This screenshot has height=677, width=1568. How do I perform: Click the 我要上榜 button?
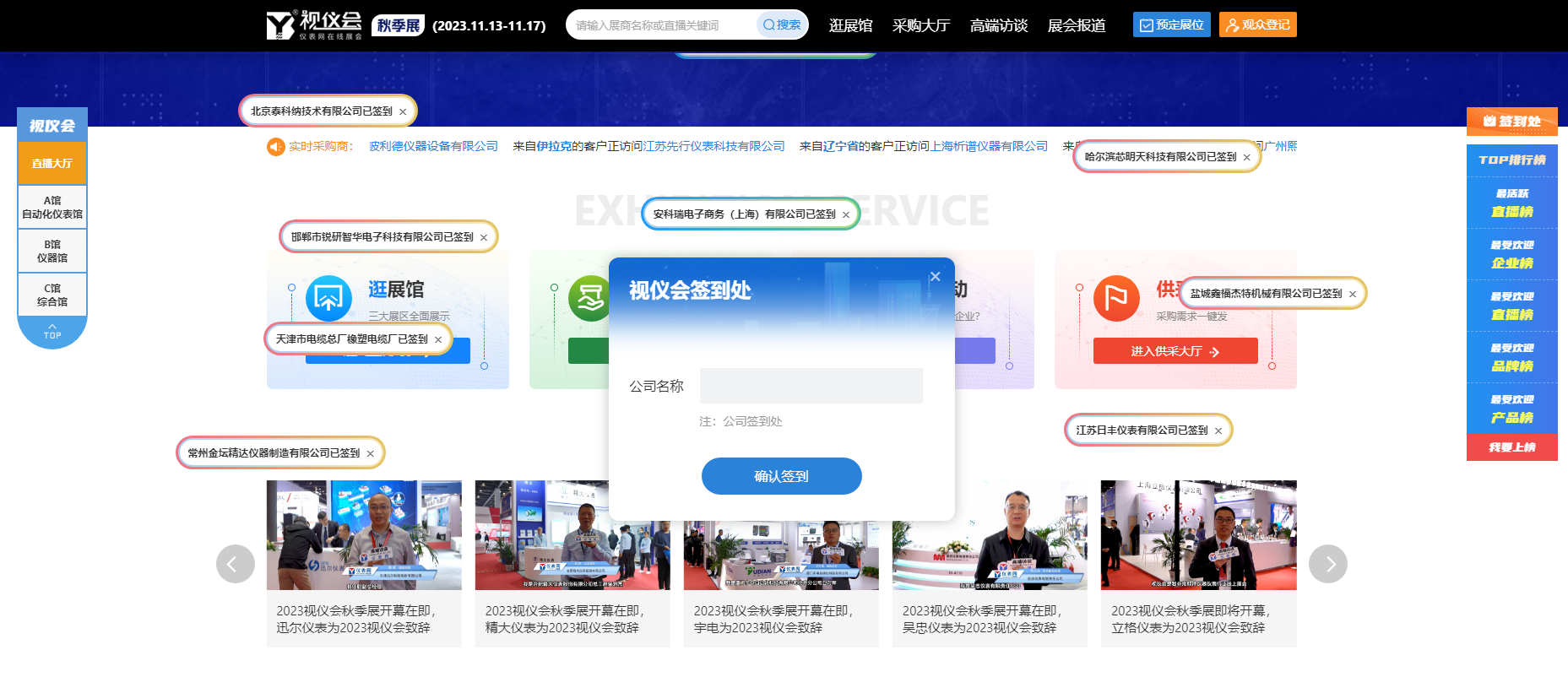point(1511,447)
